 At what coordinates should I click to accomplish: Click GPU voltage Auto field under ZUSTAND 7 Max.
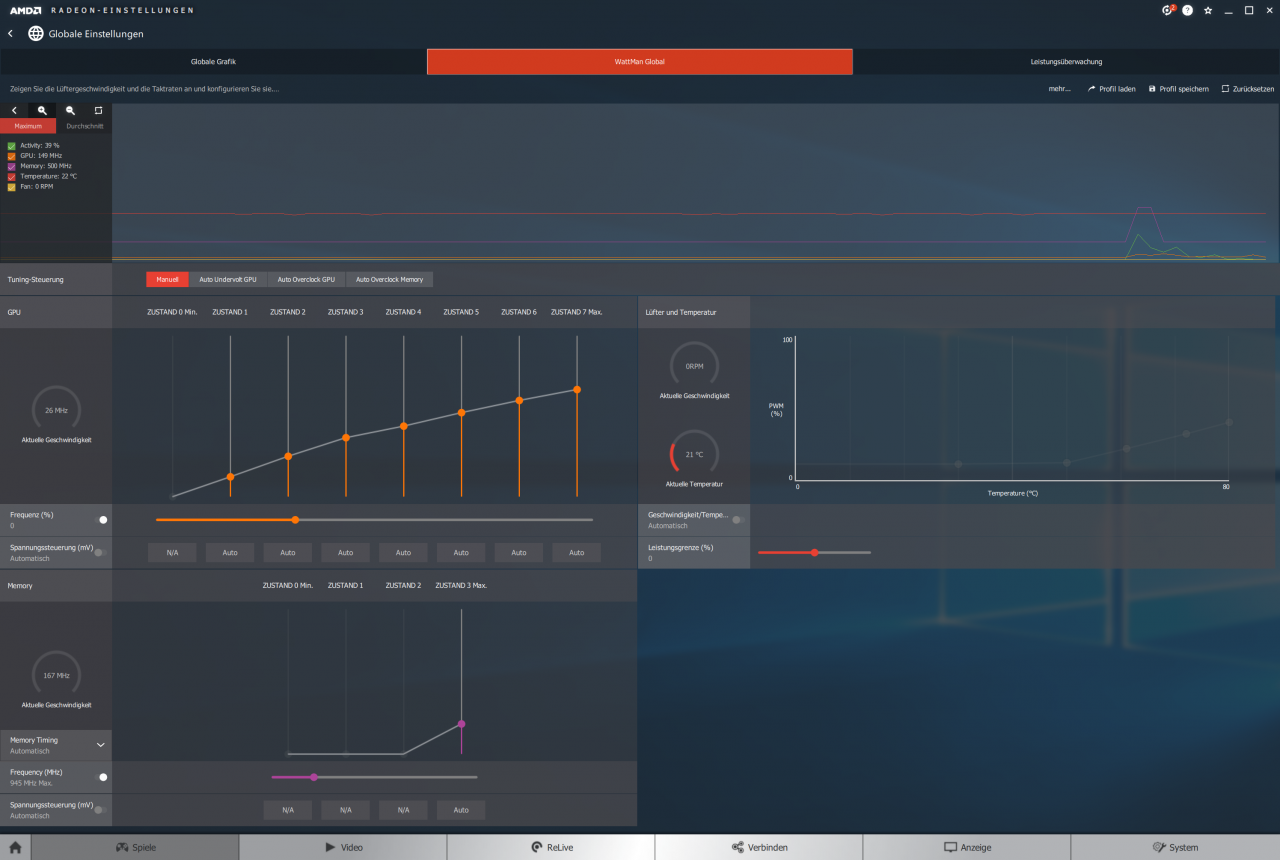pyautogui.click(x=576, y=552)
